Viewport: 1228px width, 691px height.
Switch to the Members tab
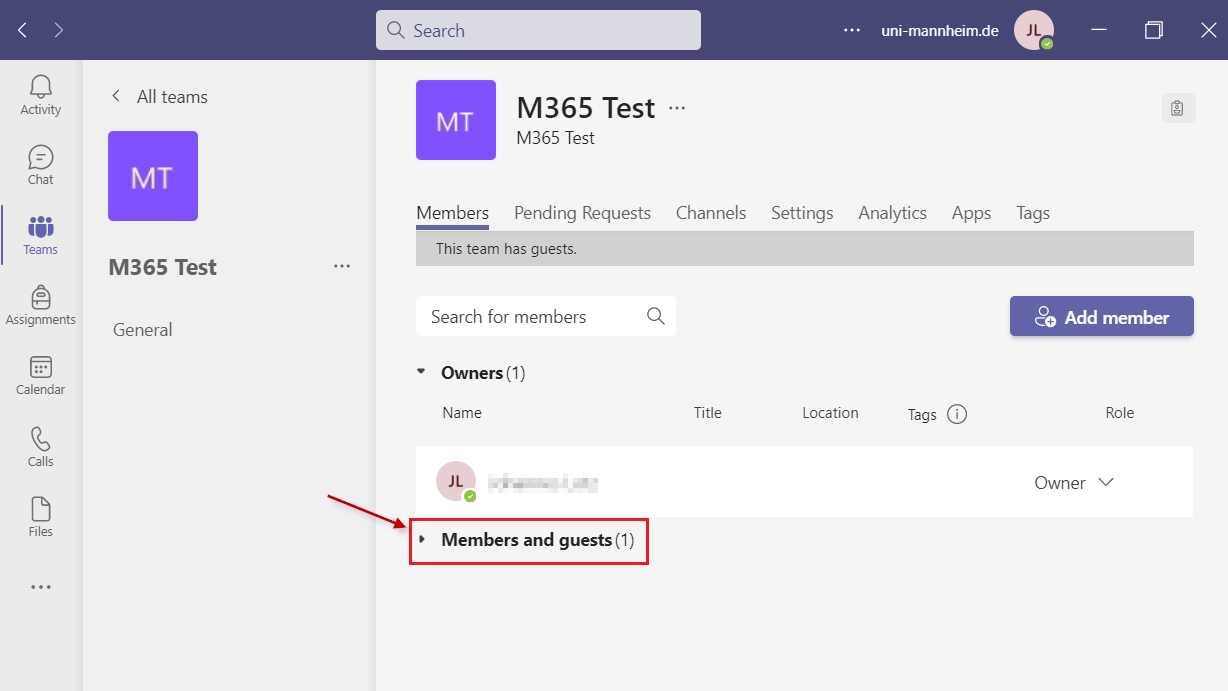click(453, 213)
